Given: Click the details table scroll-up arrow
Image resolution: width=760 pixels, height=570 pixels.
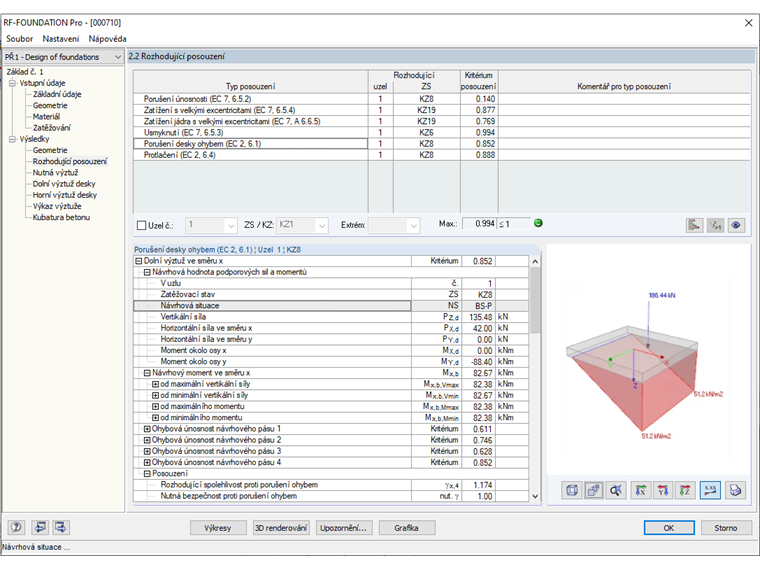Looking at the screenshot, I should click(x=535, y=262).
